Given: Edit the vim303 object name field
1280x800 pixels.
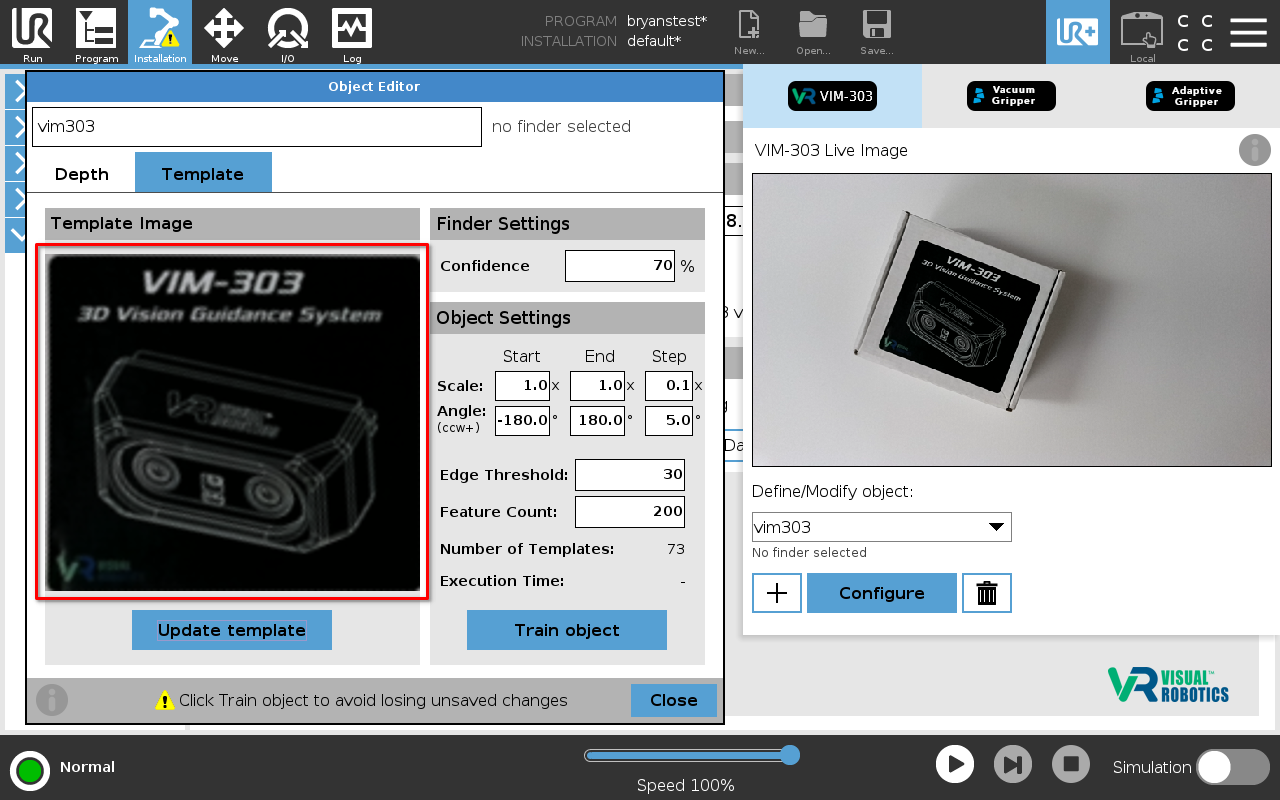Looking at the screenshot, I should point(257,127).
